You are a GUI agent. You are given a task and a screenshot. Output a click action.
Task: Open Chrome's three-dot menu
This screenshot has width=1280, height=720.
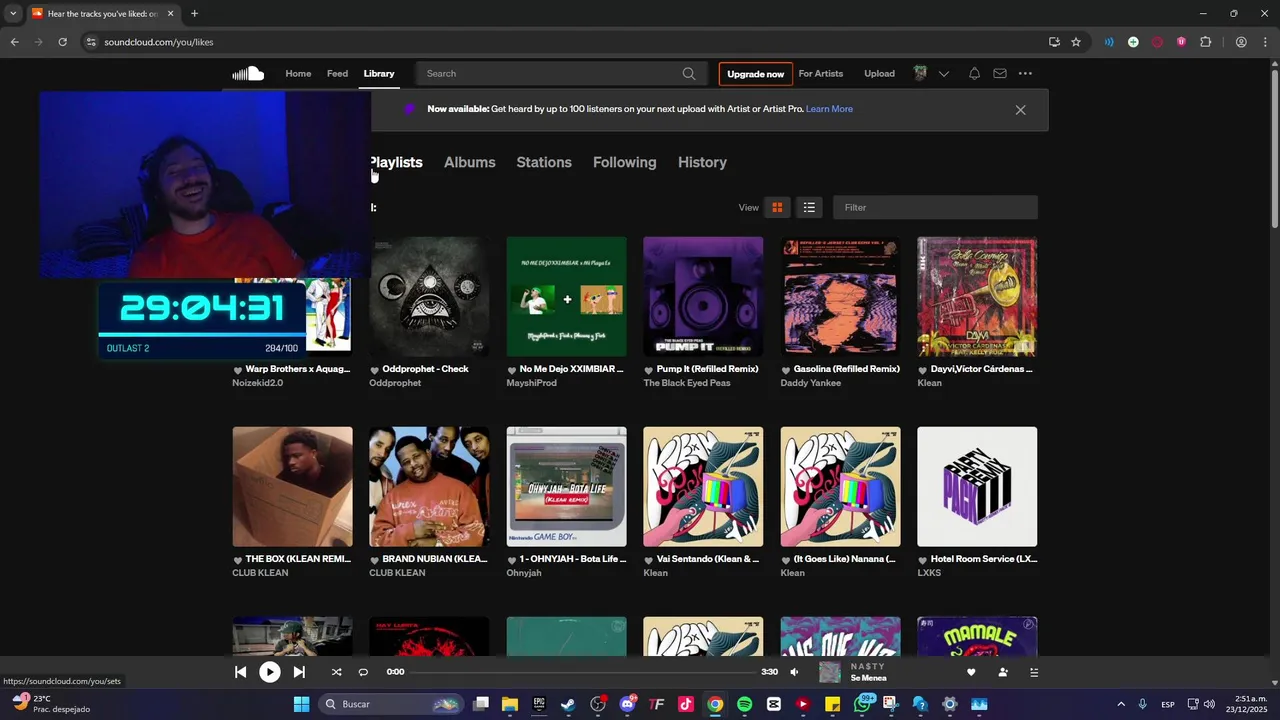tap(1265, 42)
